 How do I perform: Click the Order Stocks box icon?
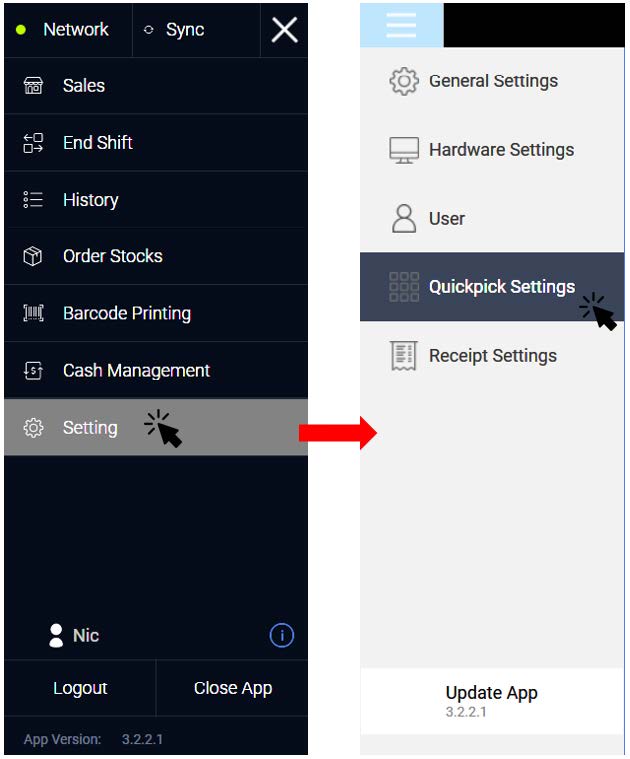click(x=33, y=256)
